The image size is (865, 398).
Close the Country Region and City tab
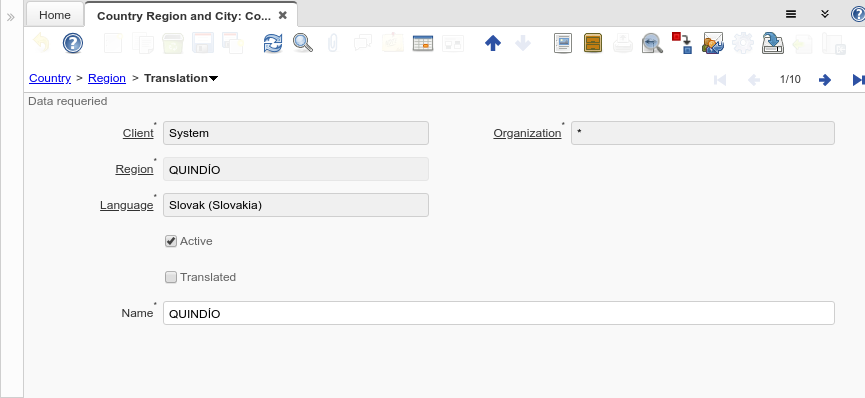coord(282,15)
